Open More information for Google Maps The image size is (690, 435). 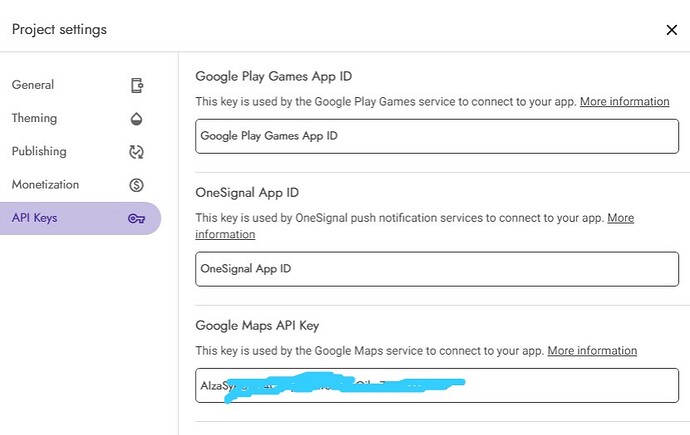(x=592, y=351)
